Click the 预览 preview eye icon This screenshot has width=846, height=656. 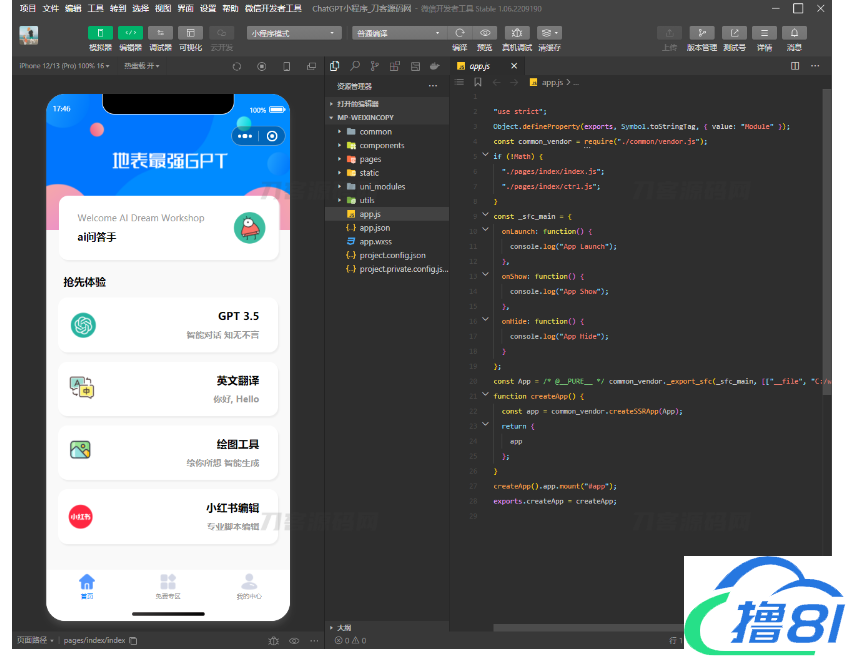[x=485, y=33]
